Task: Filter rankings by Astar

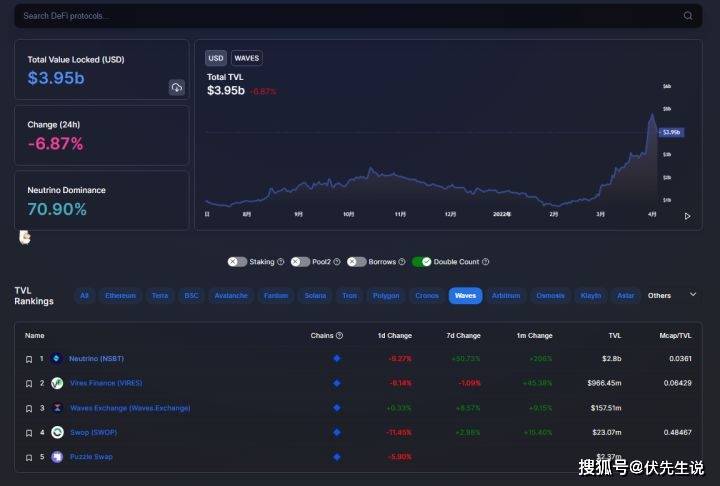Action: point(625,295)
